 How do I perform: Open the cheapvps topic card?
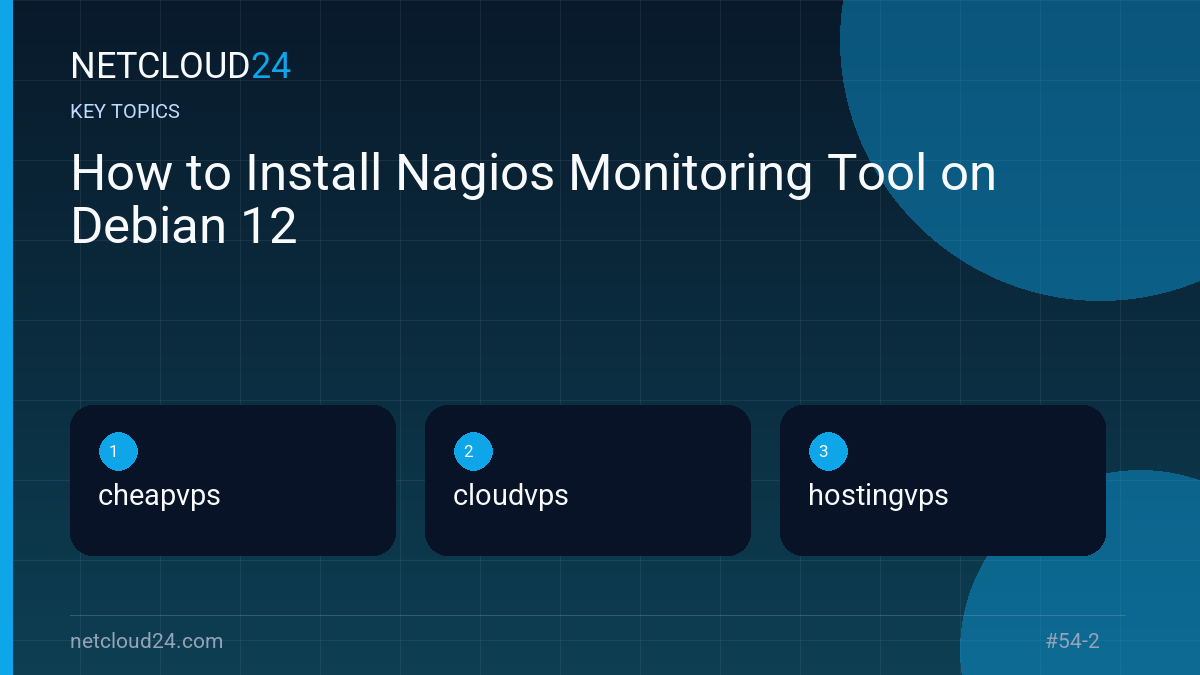coord(233,480)
